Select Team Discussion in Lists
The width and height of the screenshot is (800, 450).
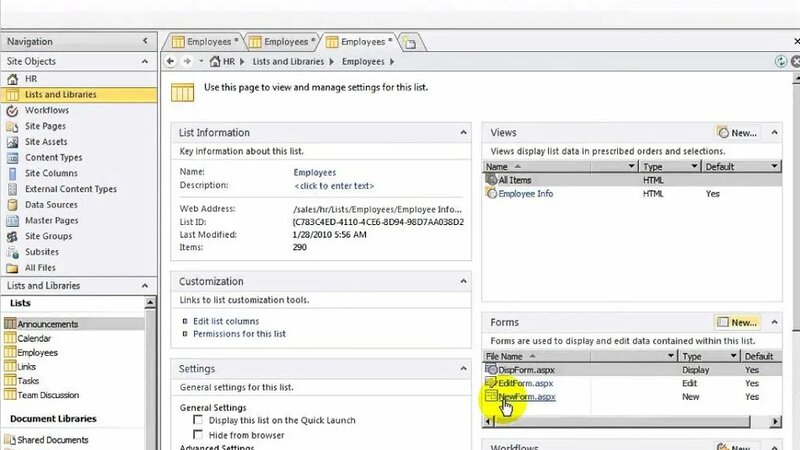pos(48,395)
